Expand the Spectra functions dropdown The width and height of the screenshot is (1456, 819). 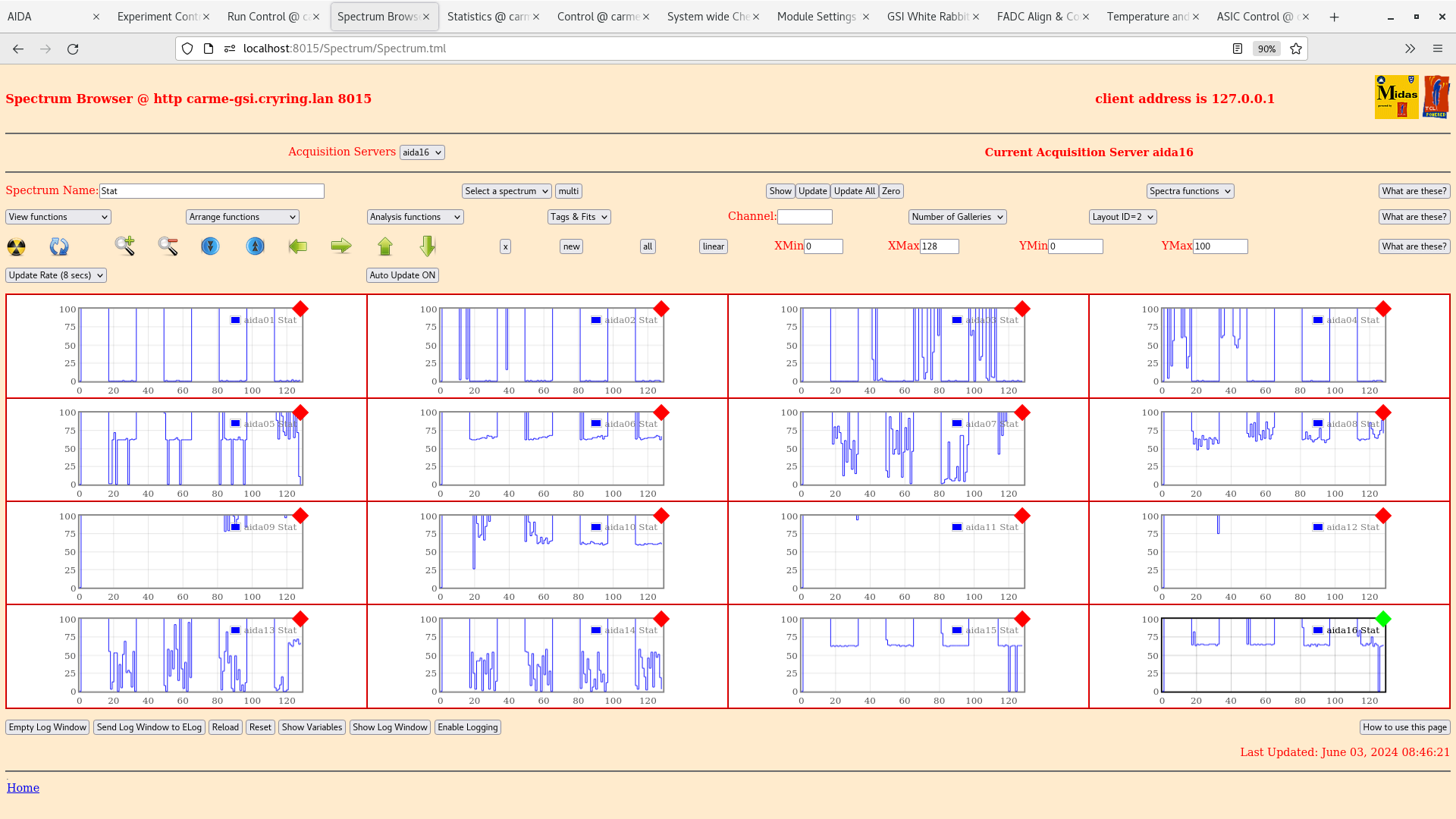tap(1189, 190)
